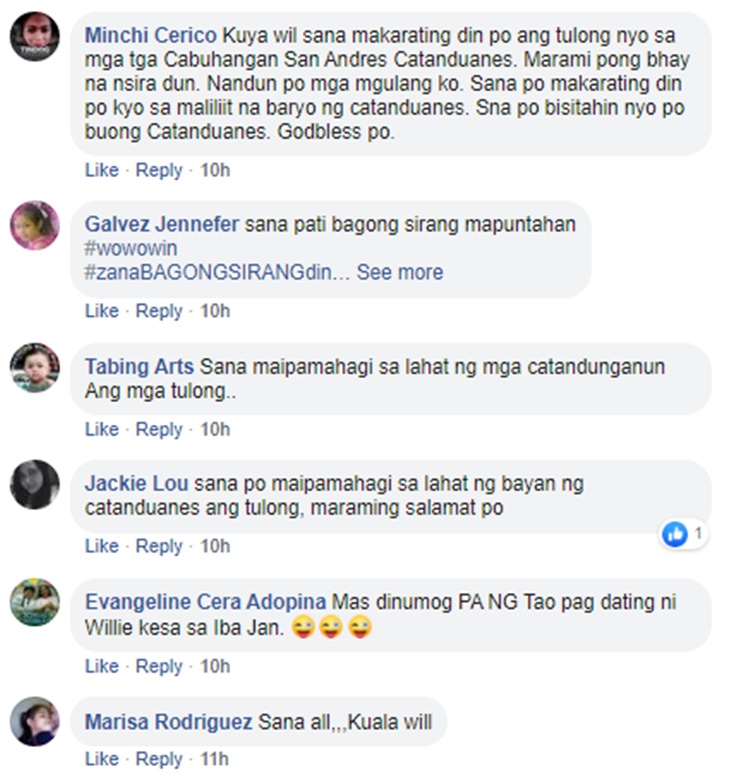Like Evangeline Cera Adopina's comment
This screenshot has height=776, width=750.
click(x=102, y=666)
